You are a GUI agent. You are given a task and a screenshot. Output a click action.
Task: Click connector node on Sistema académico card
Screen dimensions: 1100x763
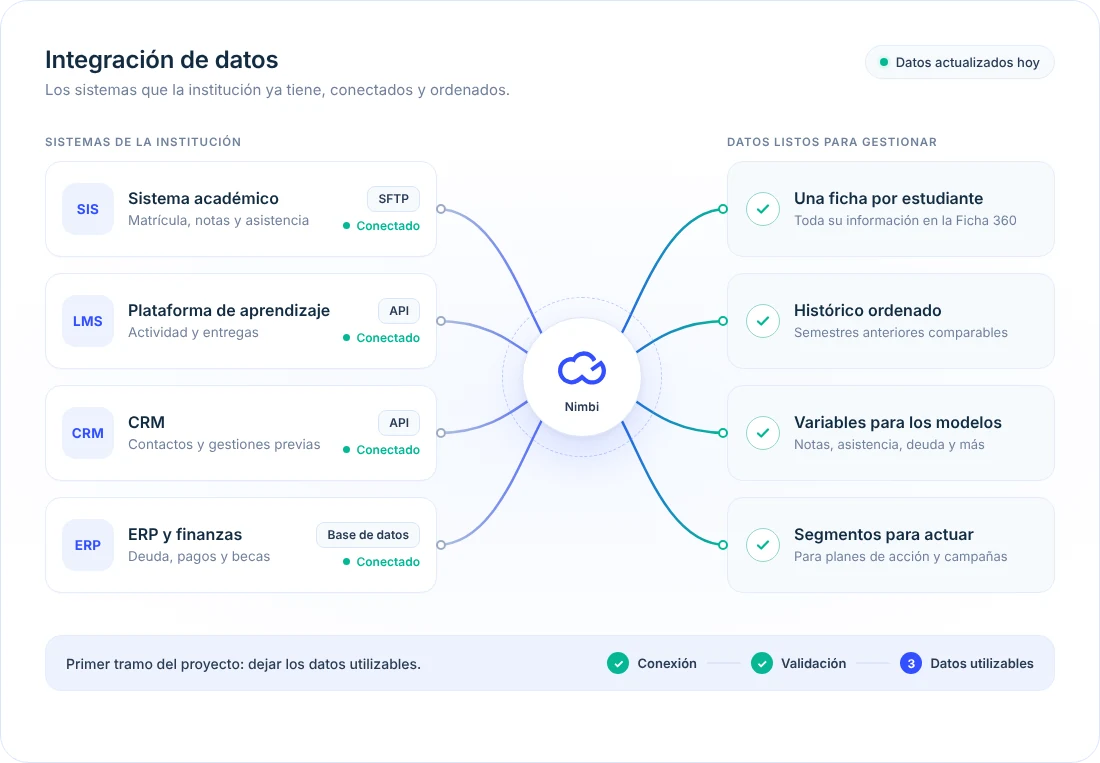(x=441, y=209)
